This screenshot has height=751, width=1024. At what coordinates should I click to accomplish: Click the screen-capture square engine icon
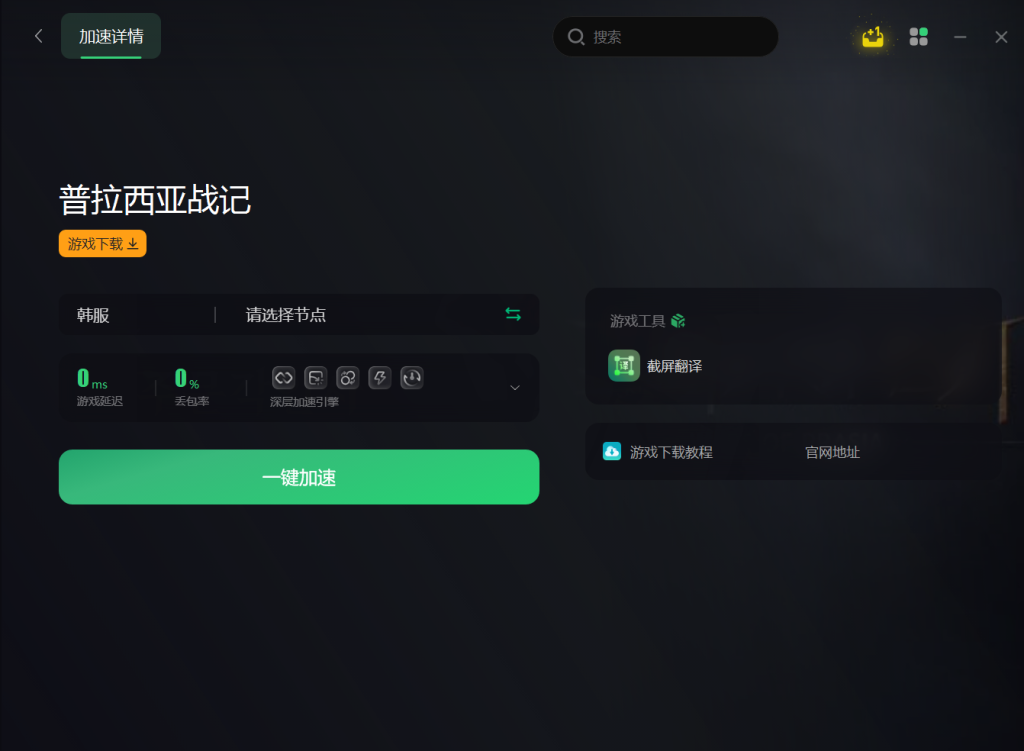[x=315, y=377]
